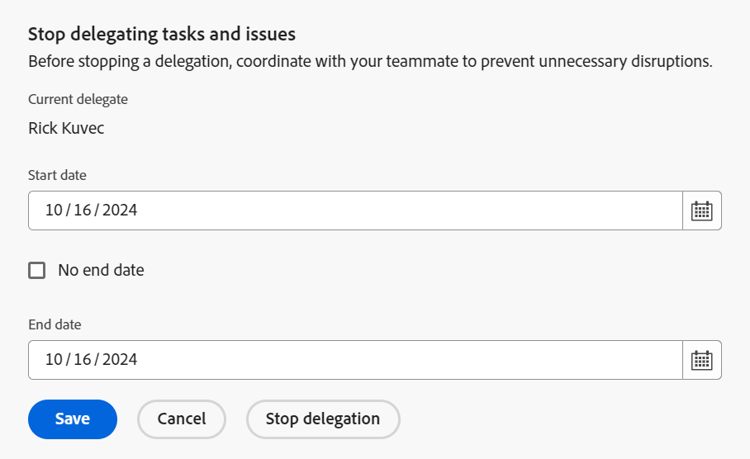Click the delegate name Rick Kuvec
Image resolution: width=750 pixels, height=459 pixels.
tap(66, 128)
